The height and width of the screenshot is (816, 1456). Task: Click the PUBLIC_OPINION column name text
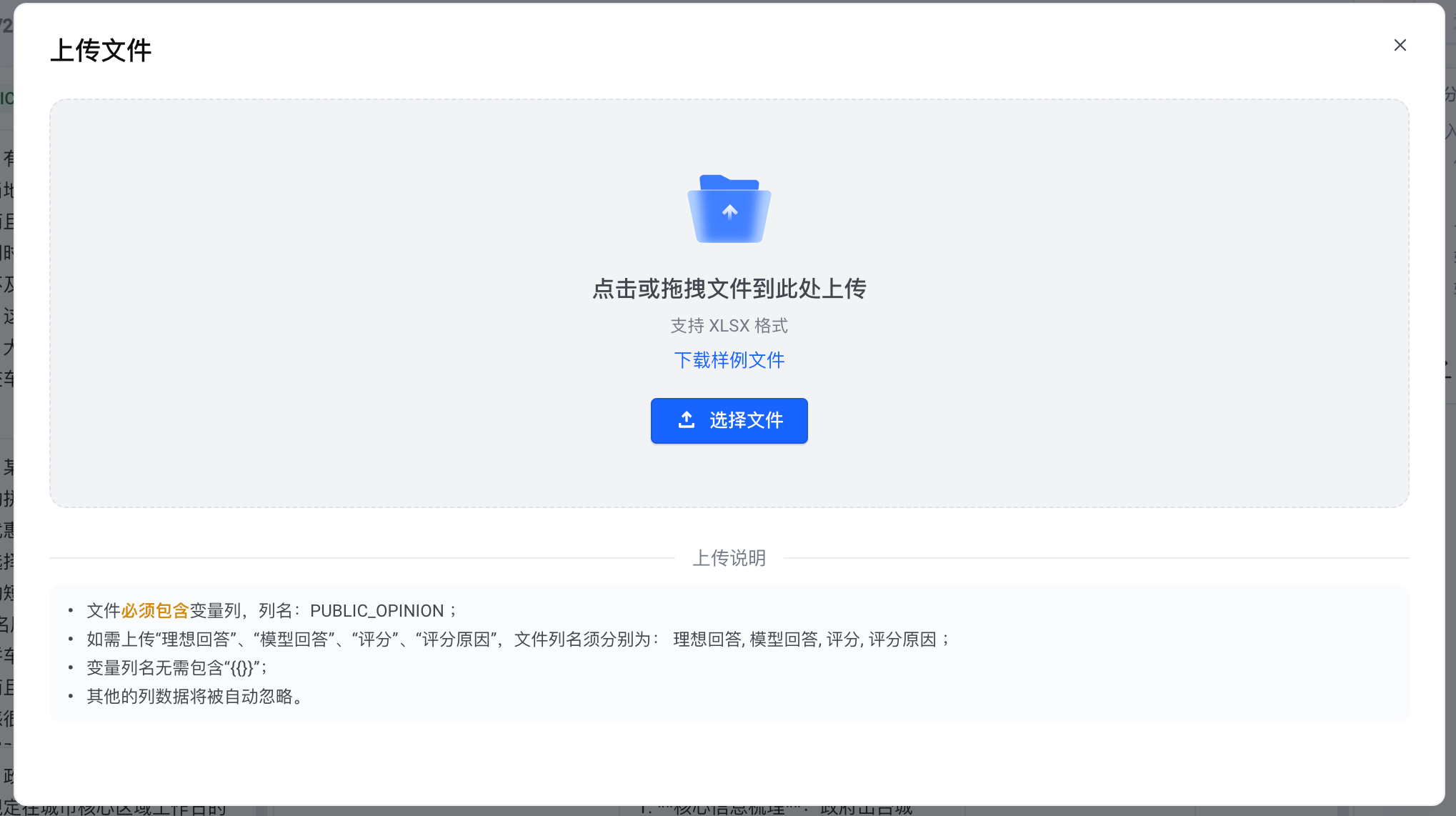click(377, 611)
